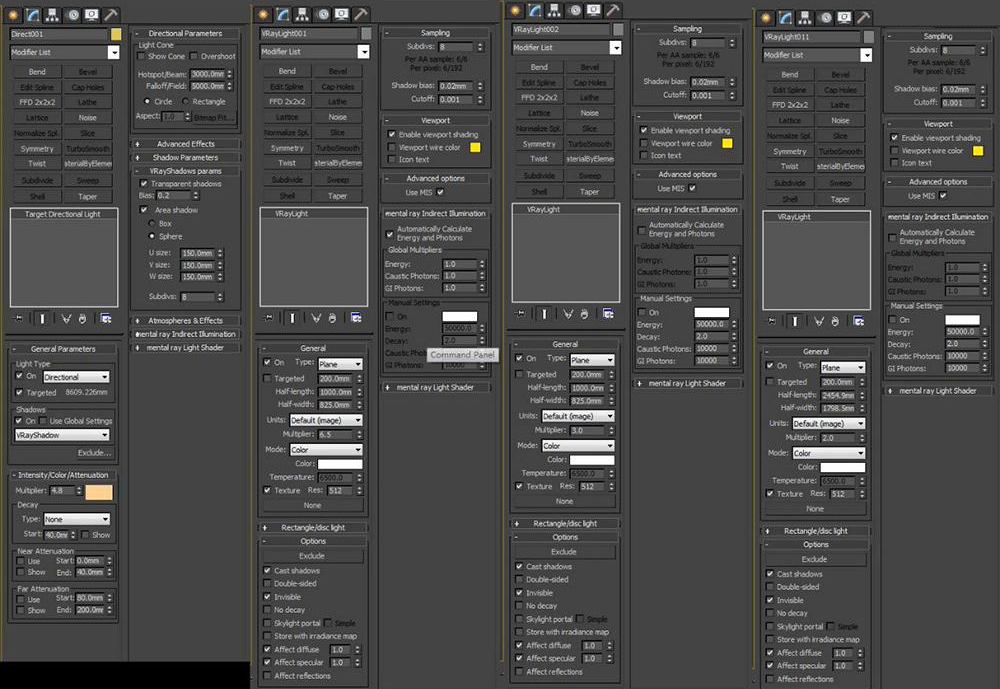Open Modifier List dropdown in Direct001 panel

click(64, 52)
